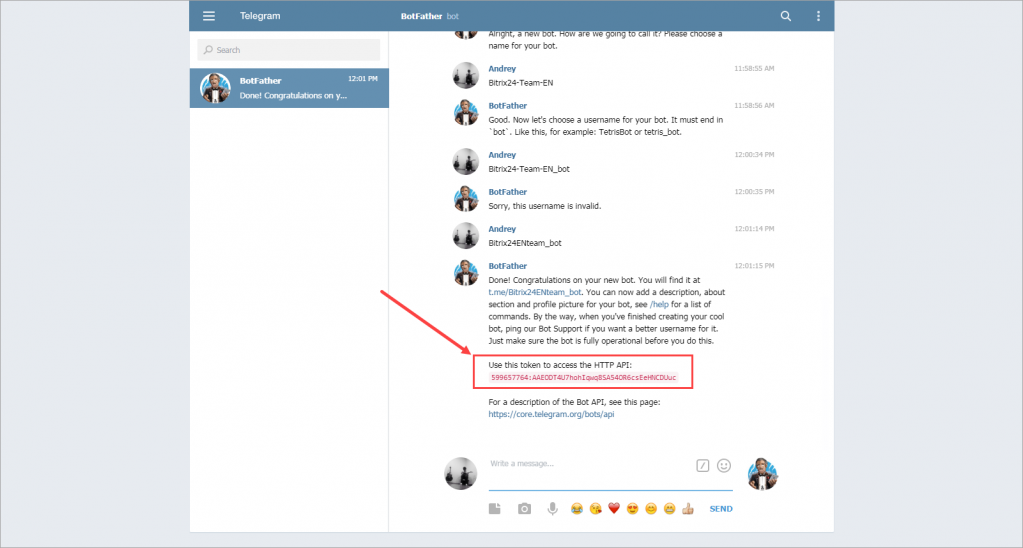Image resolution: width=1023 pixels, height=548 pixels.
Task: Open the bot commands slash icon
Action: tap(703, 465)
